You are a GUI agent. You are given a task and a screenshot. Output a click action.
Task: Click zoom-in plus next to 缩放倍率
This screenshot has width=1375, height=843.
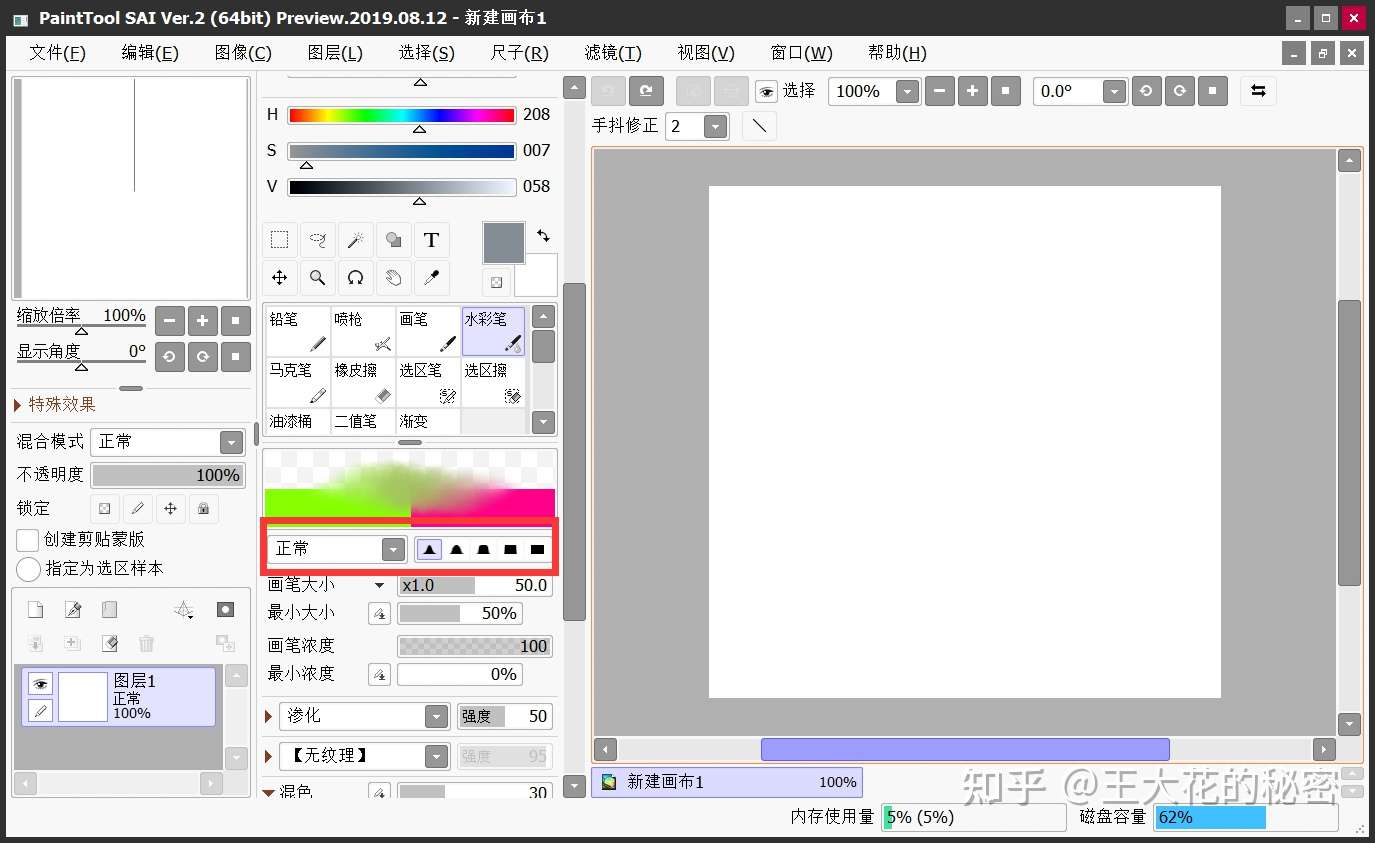coord(202,321)
